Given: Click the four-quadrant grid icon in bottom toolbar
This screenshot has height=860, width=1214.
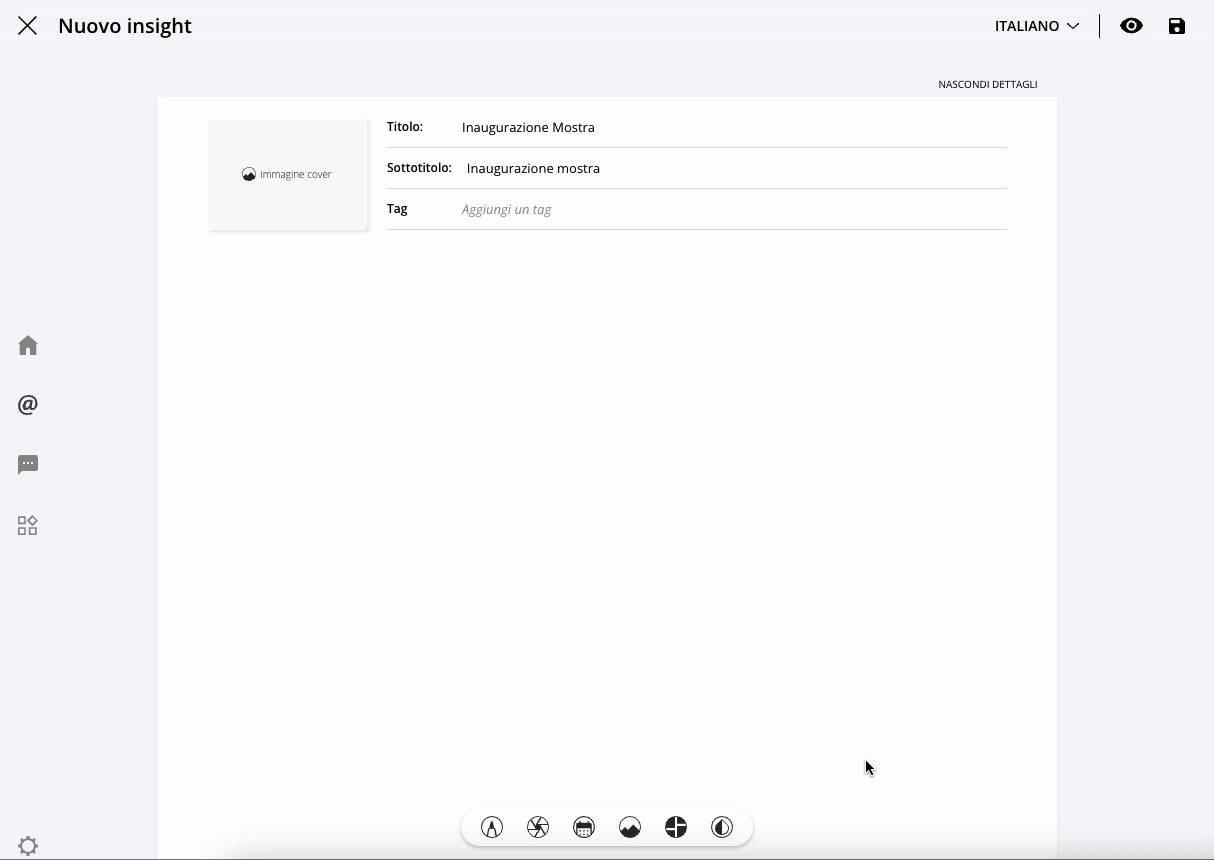Looking at the screenshot, I should [676, 827].
